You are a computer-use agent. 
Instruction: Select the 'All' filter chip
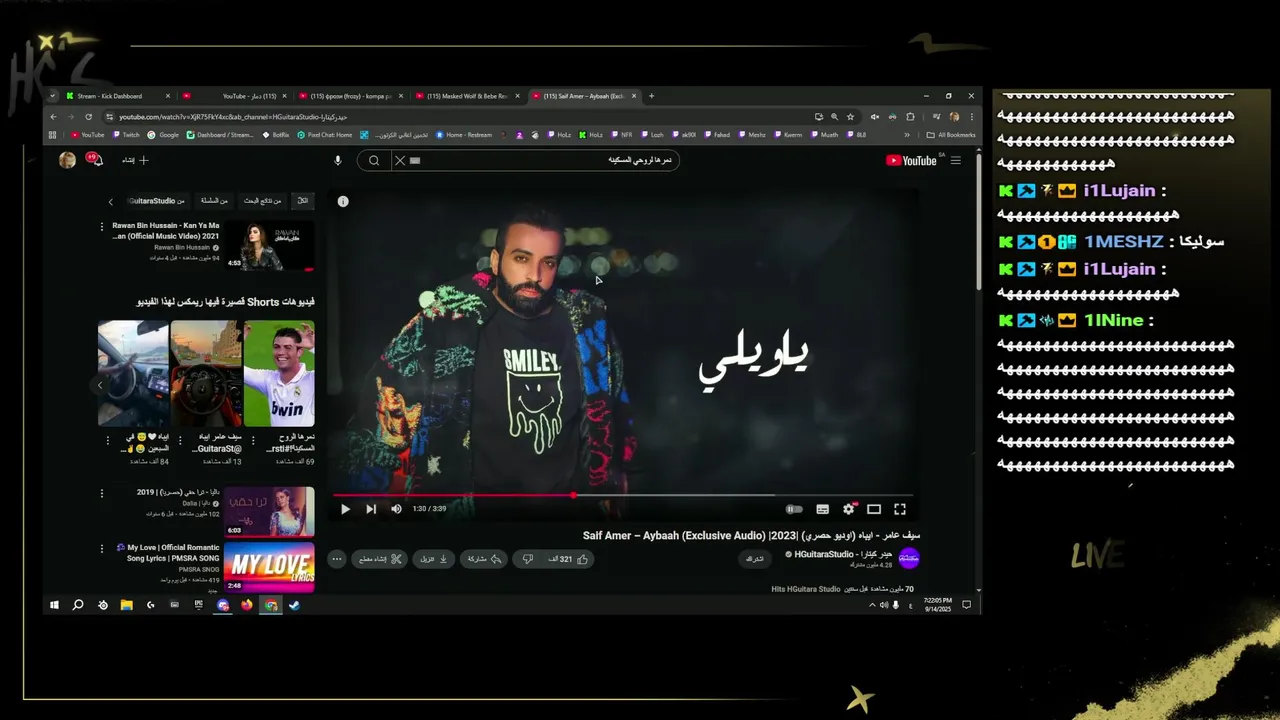pos(303,200)
